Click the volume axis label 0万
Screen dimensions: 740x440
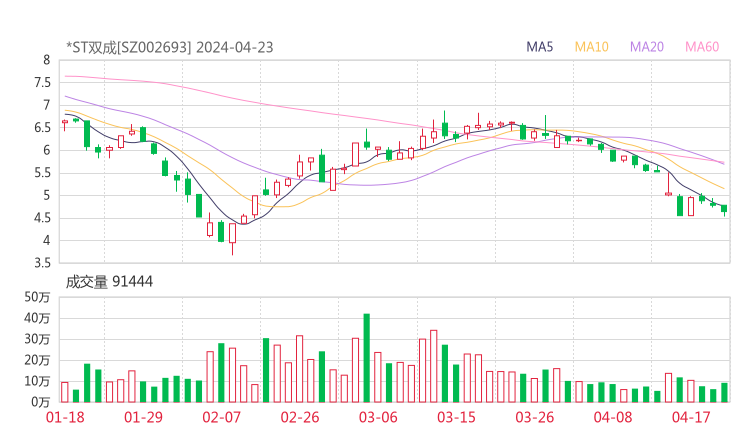[41, 402]
